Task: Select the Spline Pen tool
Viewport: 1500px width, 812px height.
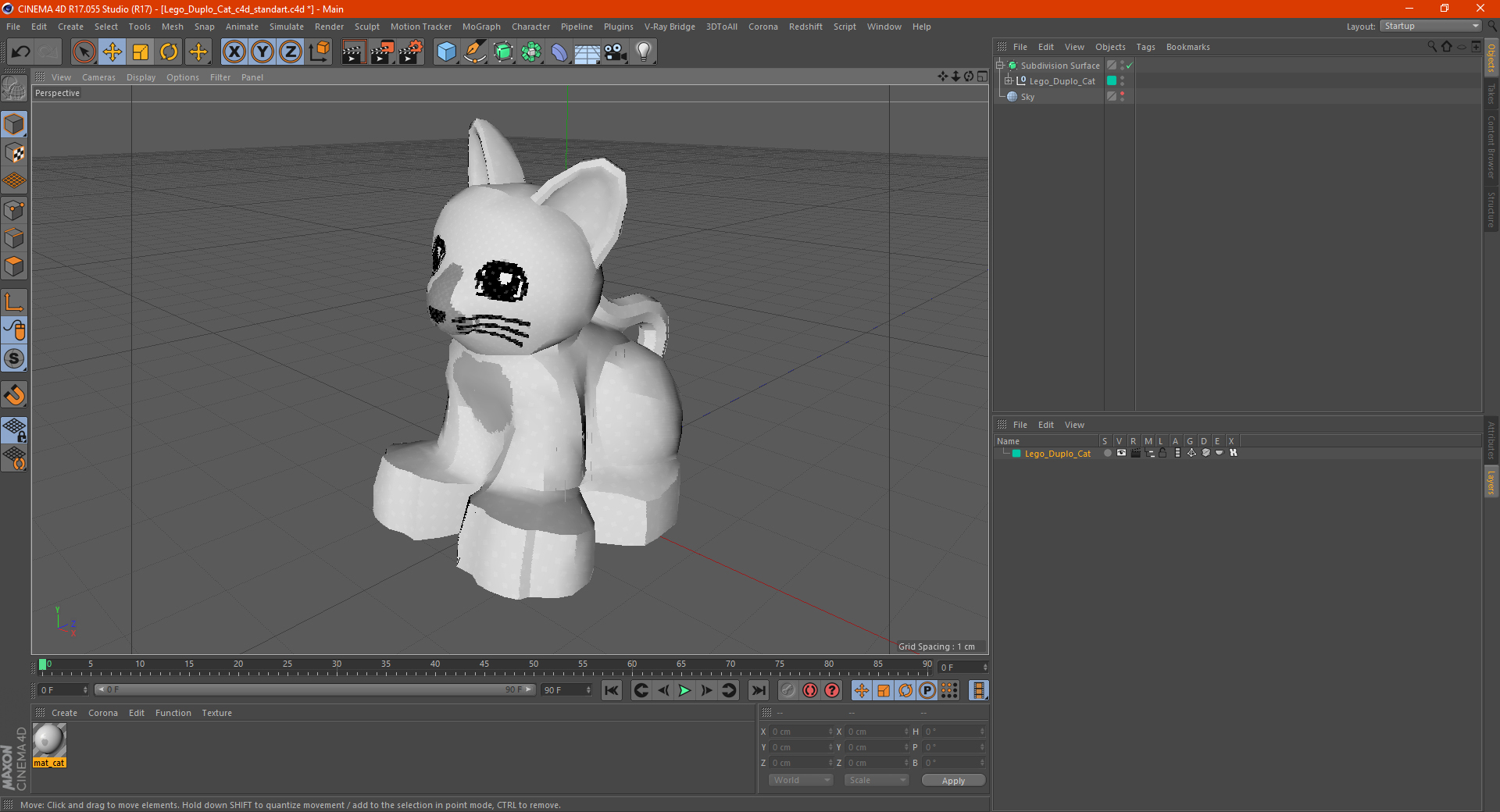Action: (x=474, y=52)
